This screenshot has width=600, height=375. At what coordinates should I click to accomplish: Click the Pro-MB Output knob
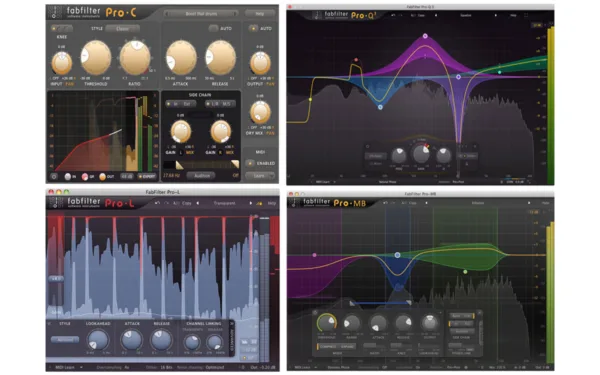pyautogui.click(x=429, y=324)
